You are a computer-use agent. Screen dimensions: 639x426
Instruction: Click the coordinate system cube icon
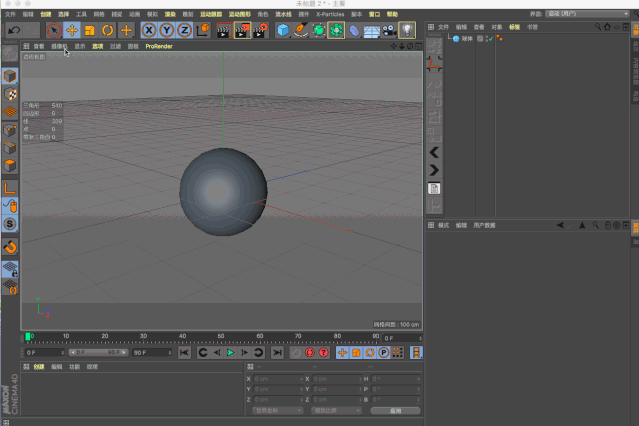[203, 30]
